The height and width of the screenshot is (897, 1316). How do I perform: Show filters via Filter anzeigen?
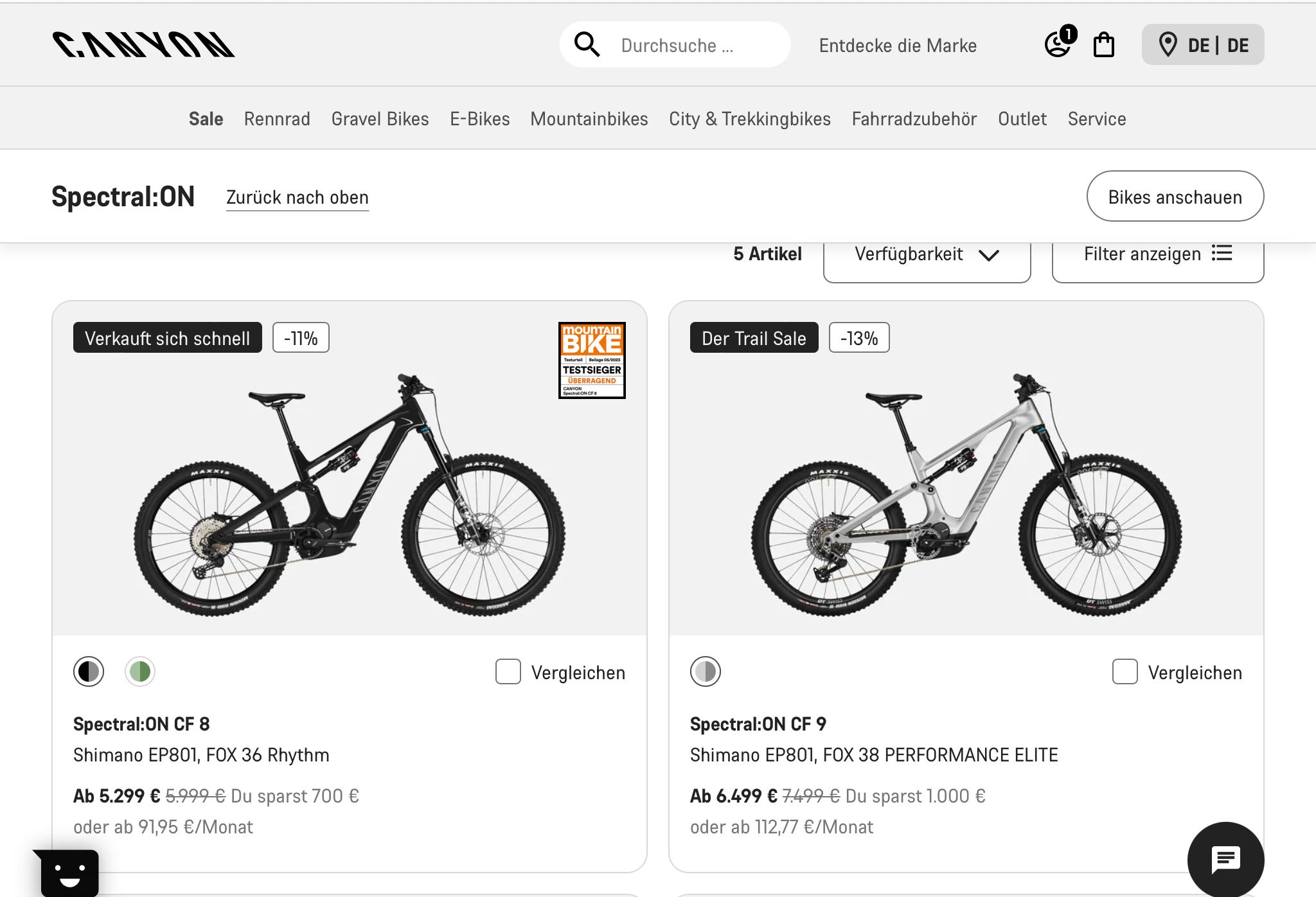click(1157, 254)
